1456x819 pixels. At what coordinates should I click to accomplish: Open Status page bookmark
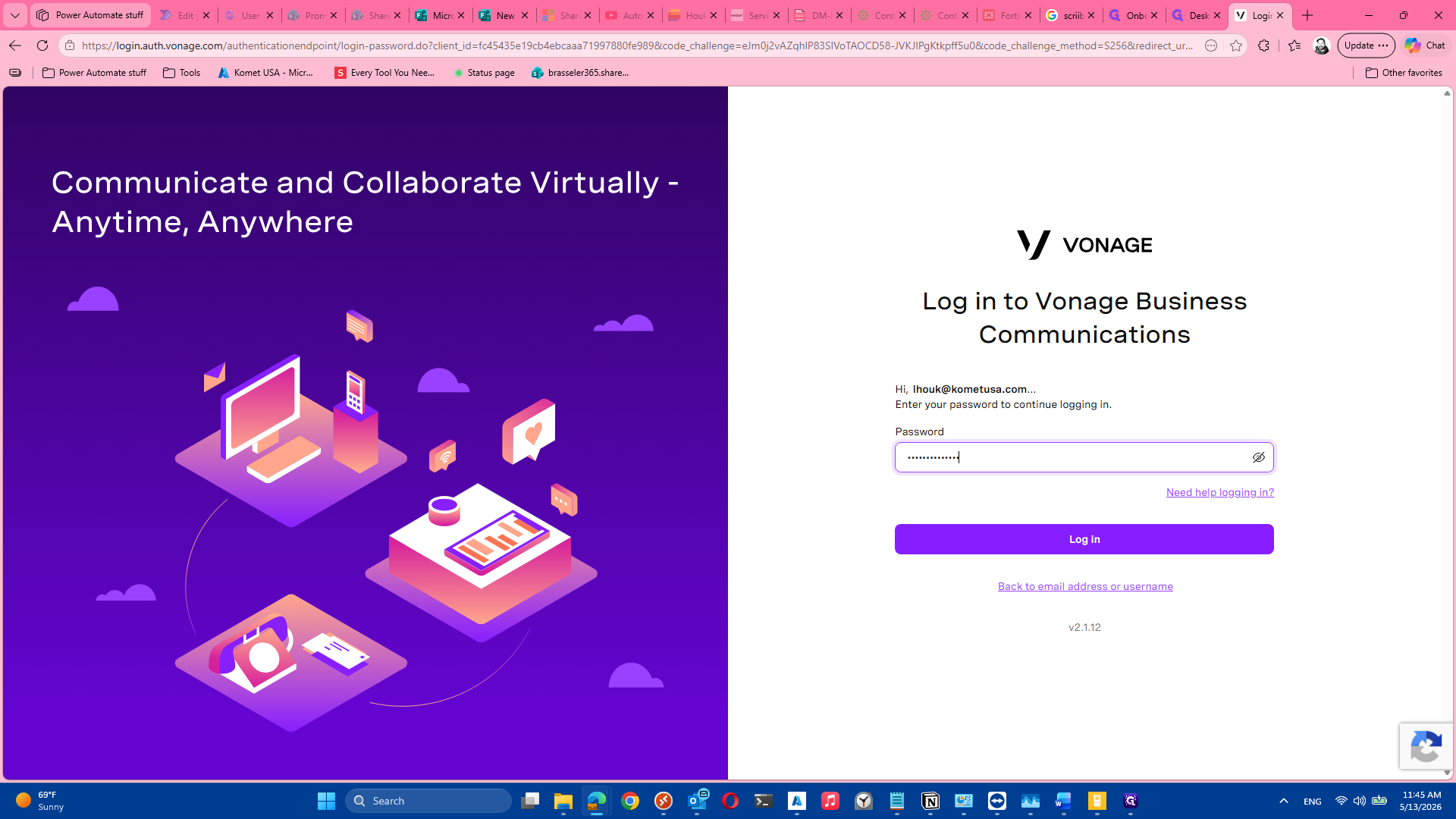pyautogui.click(x=484, y=73)
